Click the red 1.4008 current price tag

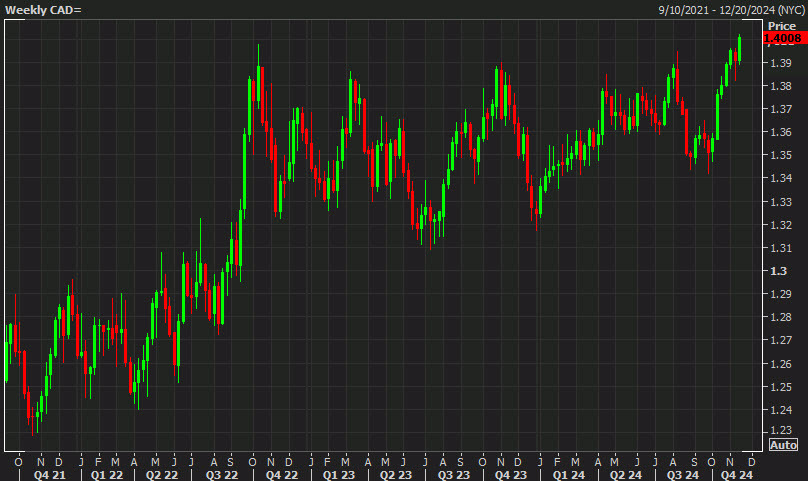pos(784,38)
